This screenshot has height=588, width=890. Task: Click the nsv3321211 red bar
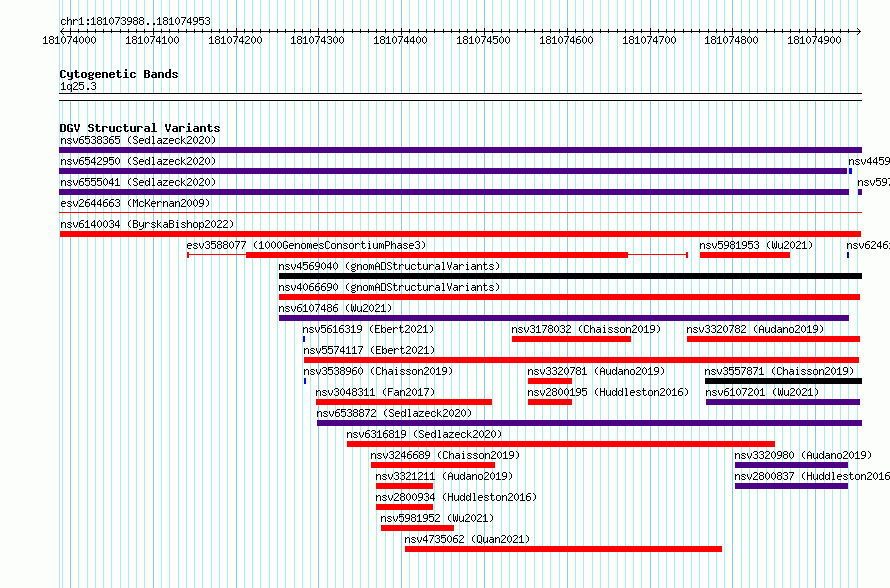pyautogui.click(x=404, y=486)
